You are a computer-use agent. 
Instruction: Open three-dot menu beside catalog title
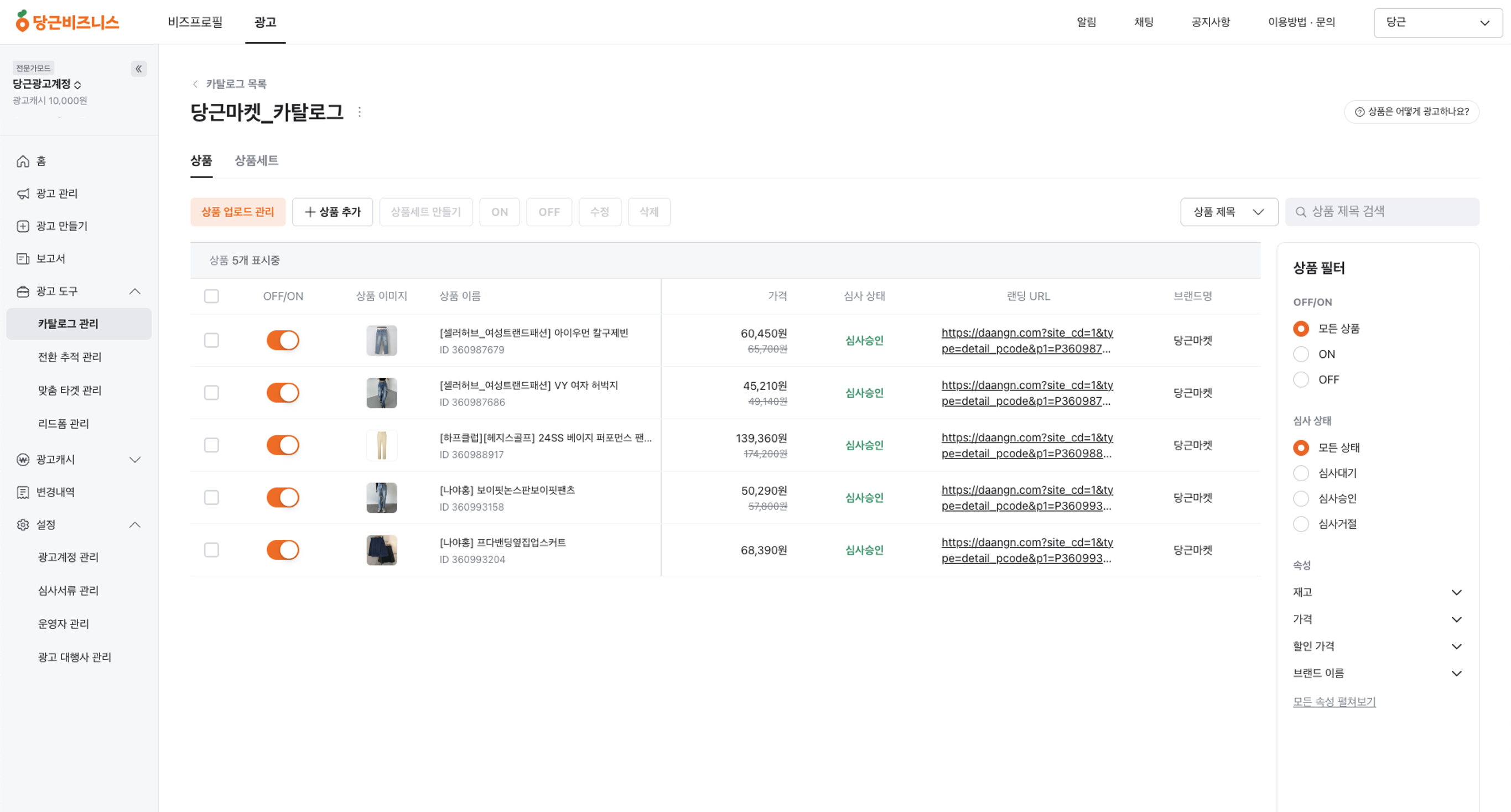point(360,112)
